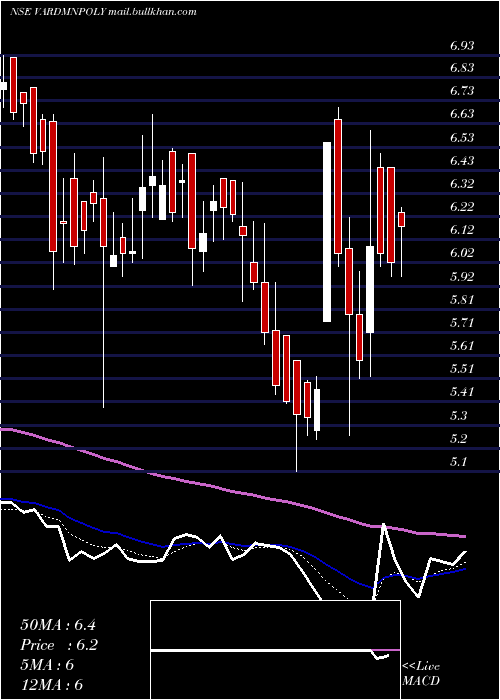
Task: Click the Live MACD label
Action: [x=421, y=674]
